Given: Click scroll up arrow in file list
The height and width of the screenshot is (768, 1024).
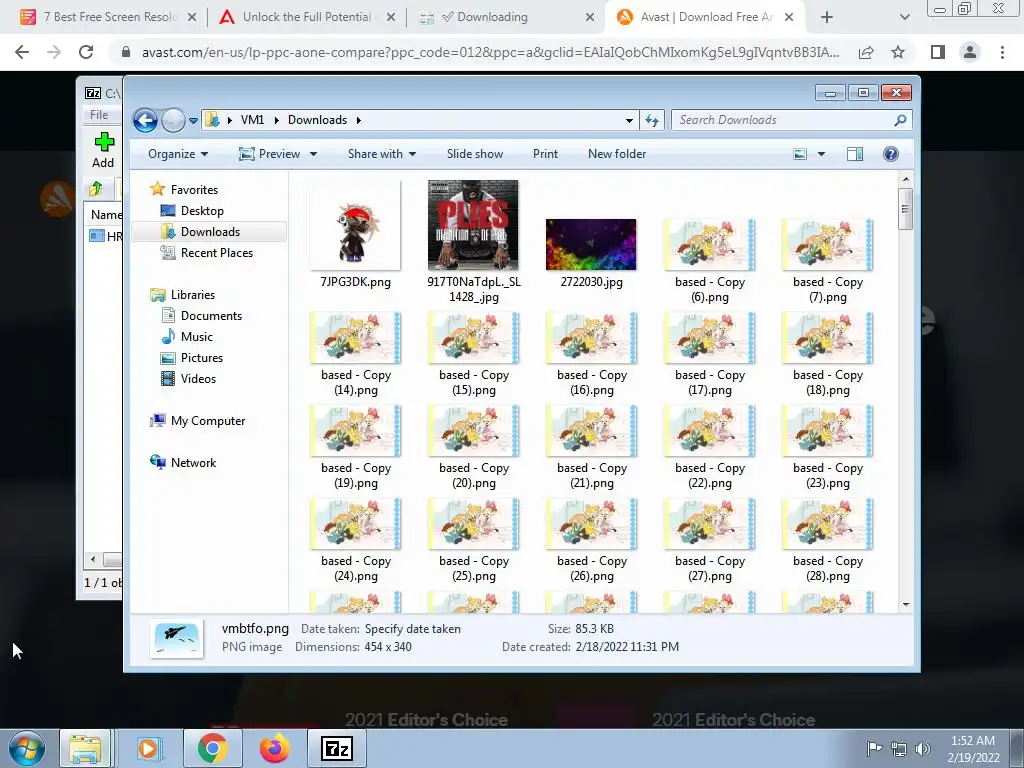Looking at the screenshot, I should click(906, 179).
